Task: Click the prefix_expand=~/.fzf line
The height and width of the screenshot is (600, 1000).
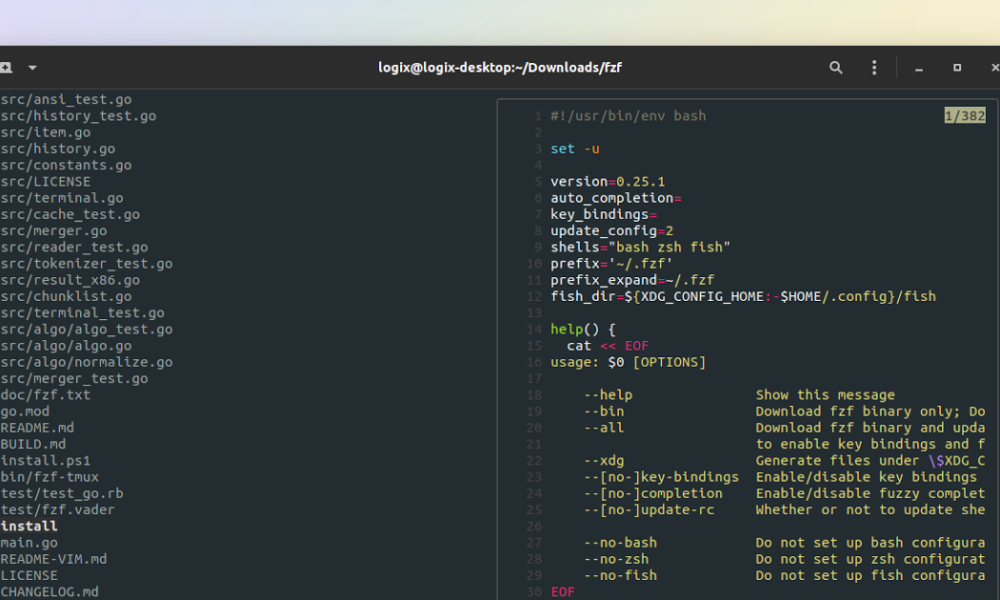Action: pyautogui.click(x=633, y=281)
